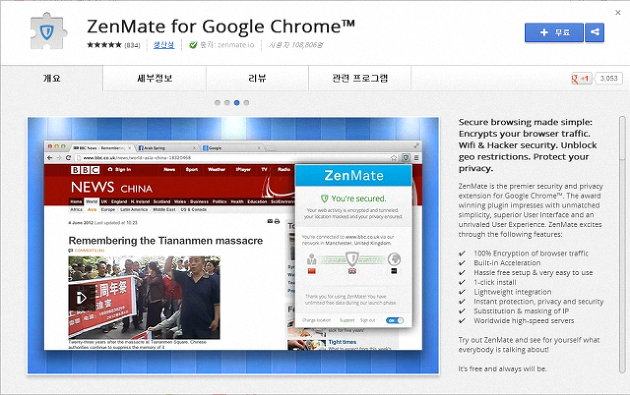This screenshot has height=395, width=630.
Task: Select the third (active) carousel dot
Action: pyautogui.click(x=237, y=103)
